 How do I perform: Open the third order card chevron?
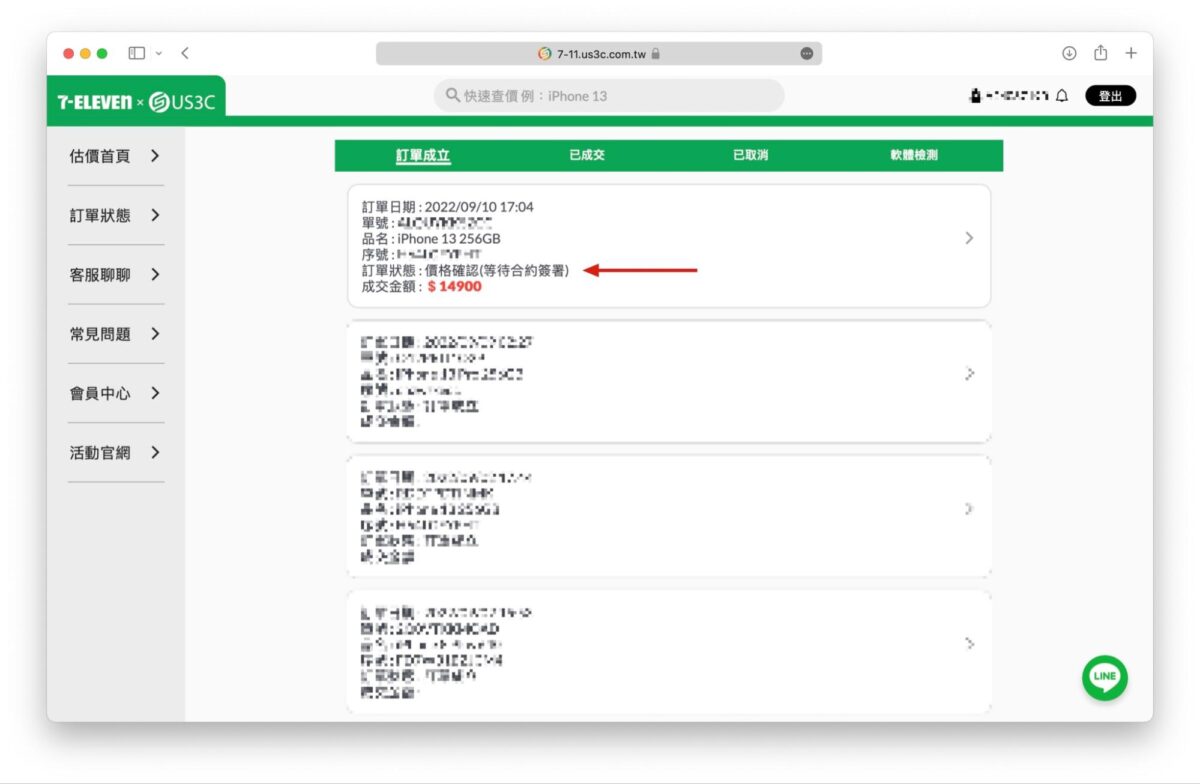click(x=968, y=509)
